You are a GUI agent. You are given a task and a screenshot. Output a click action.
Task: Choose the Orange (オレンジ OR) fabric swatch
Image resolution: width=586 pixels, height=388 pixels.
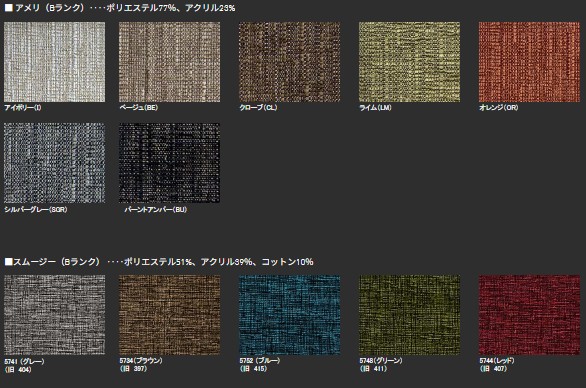(529, 62)
